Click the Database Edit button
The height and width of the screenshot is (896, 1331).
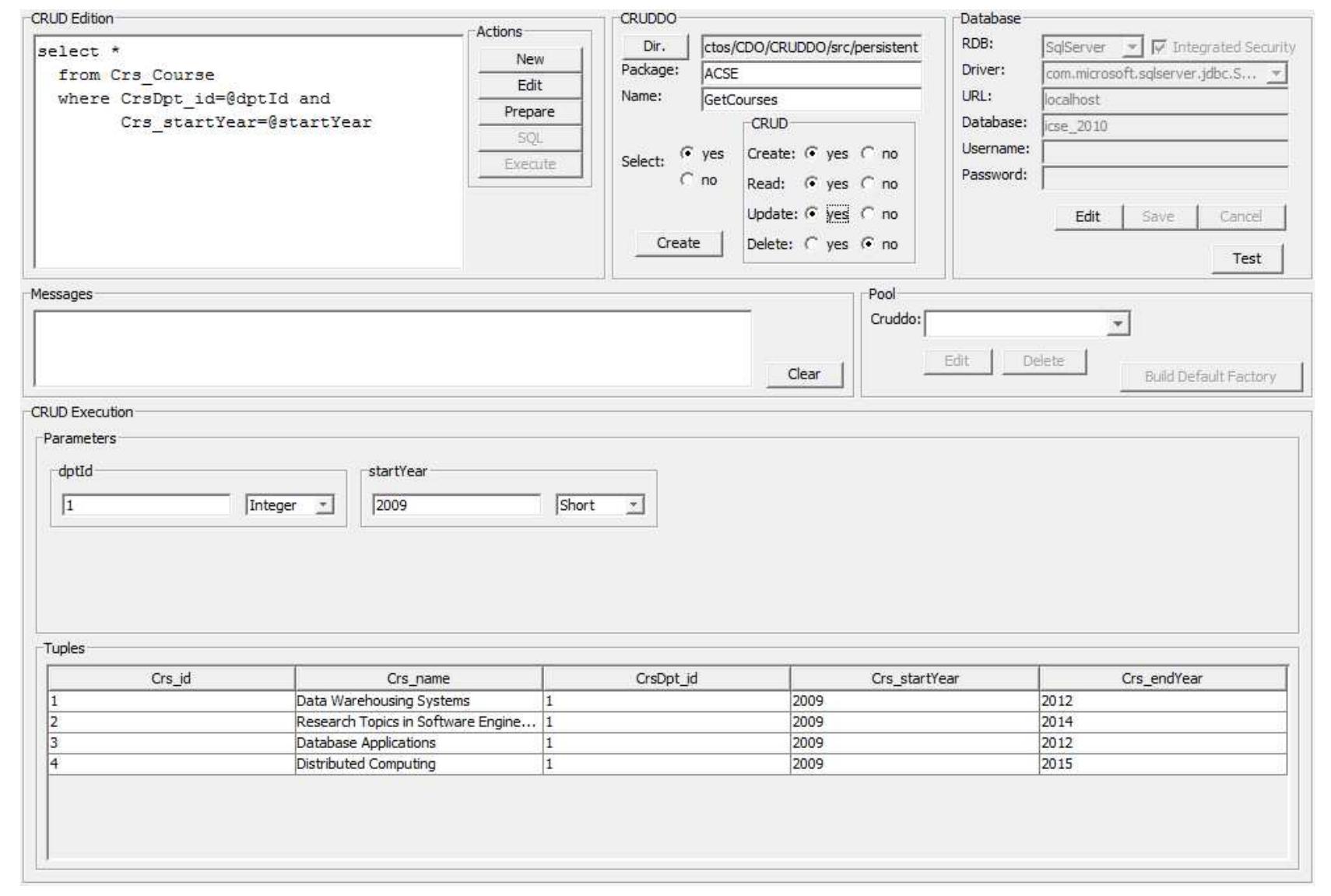1087,217
